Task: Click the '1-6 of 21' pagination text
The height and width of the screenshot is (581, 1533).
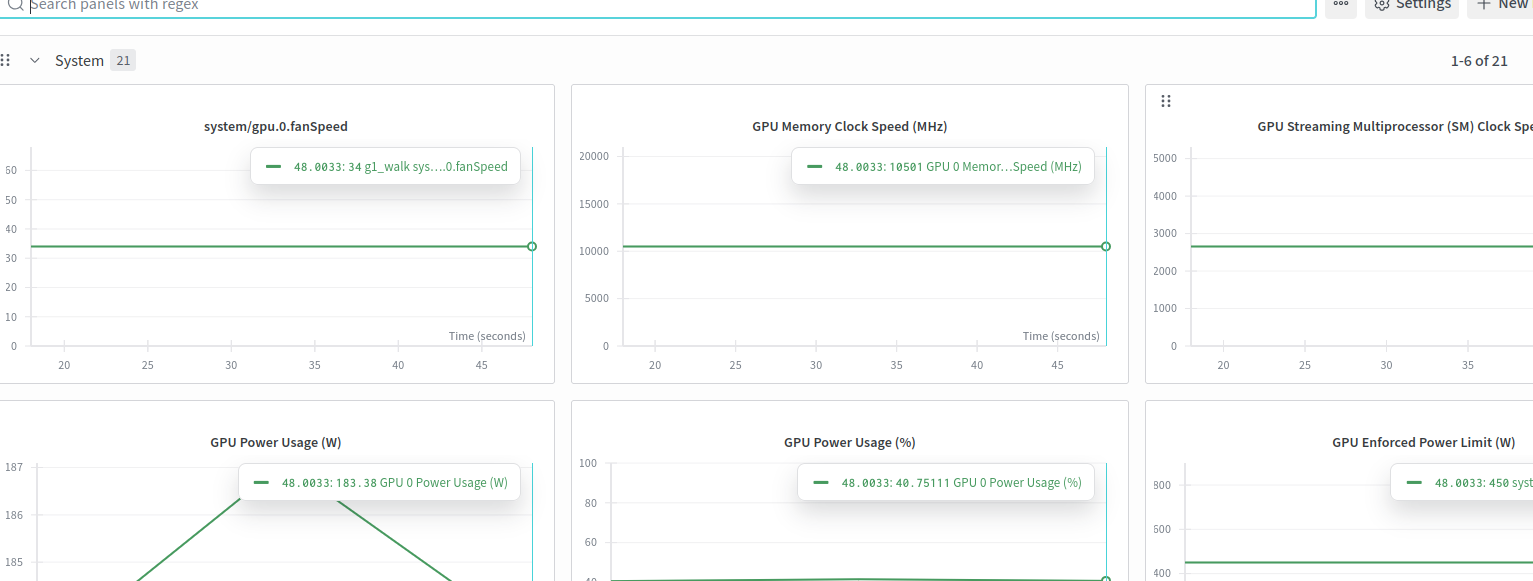Action: point(1479,61)
